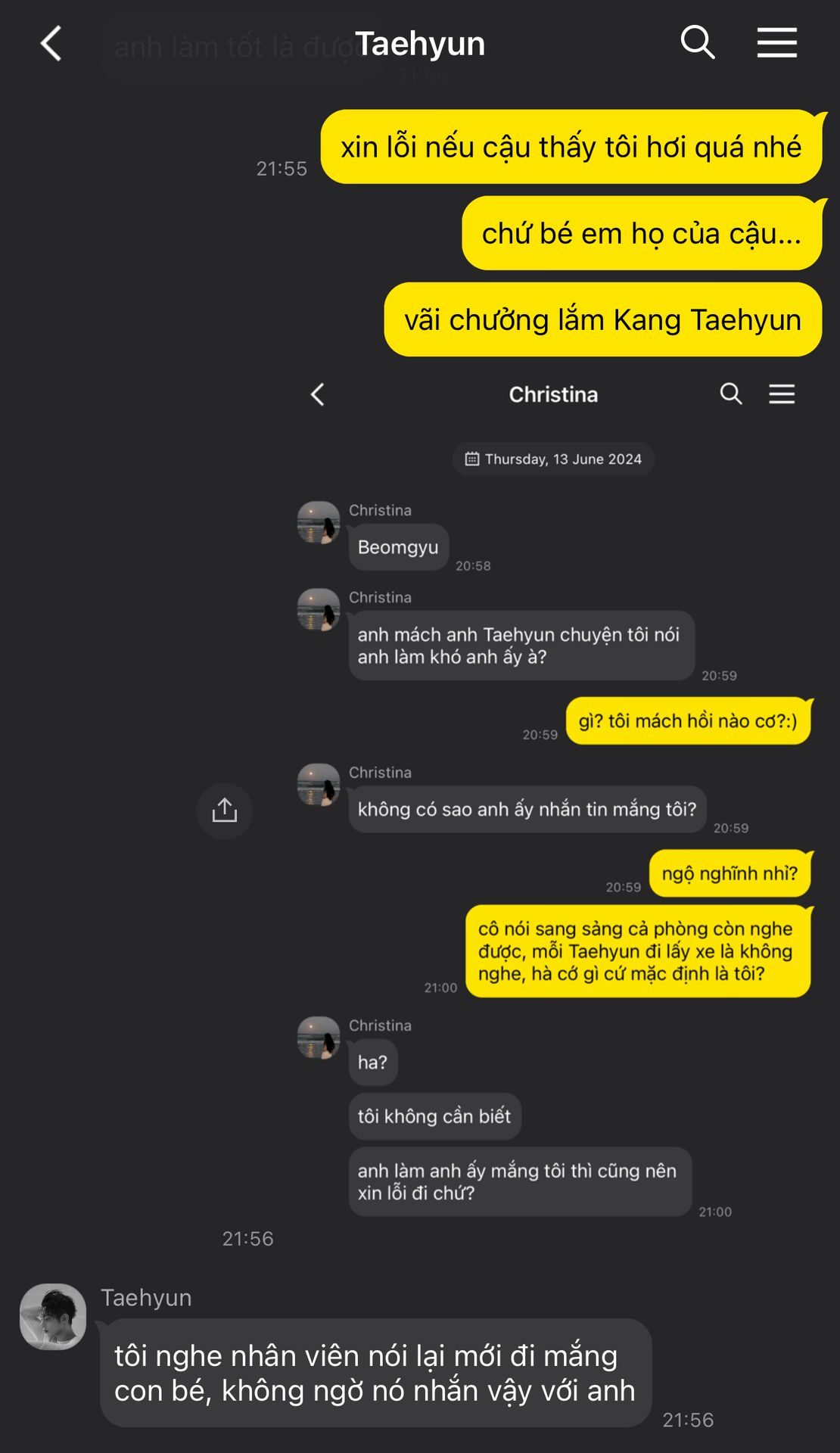Select the message 'xin lỗi nếu cậu thấy tôi hơi quá nhé'
The height and width of the screenshot is (1453, 840).
click(x=571, y=147)
